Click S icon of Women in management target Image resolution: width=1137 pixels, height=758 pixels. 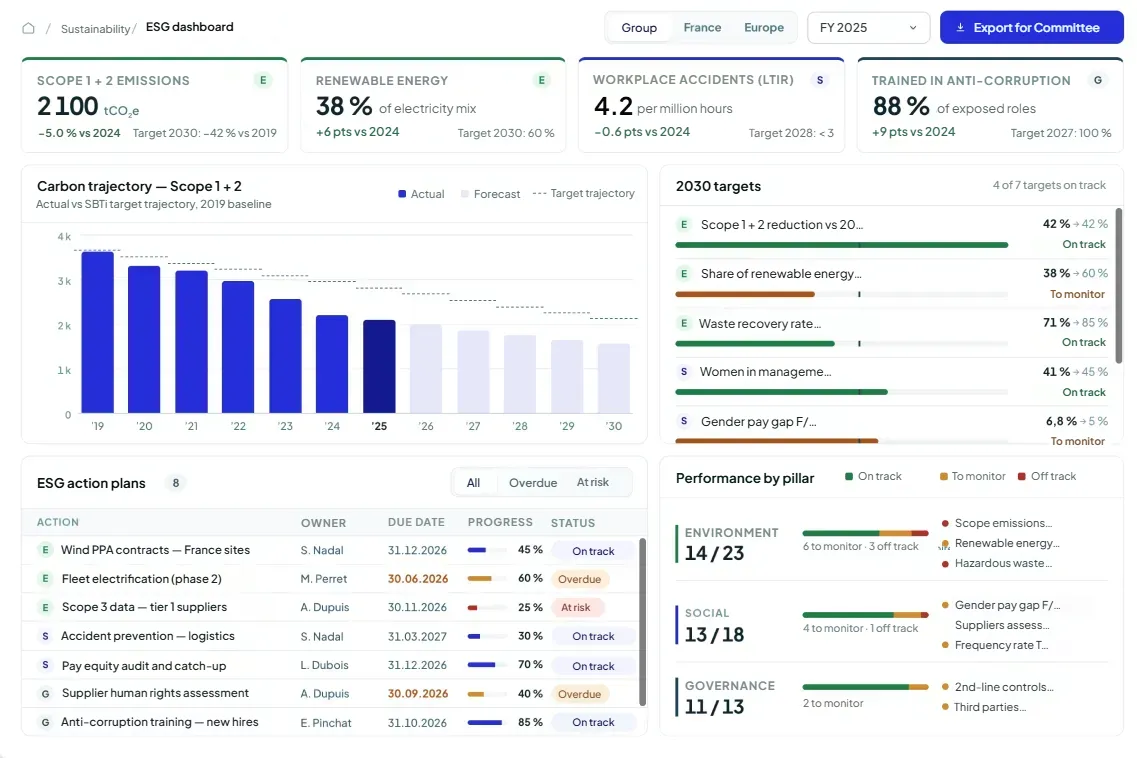point(683,371)
